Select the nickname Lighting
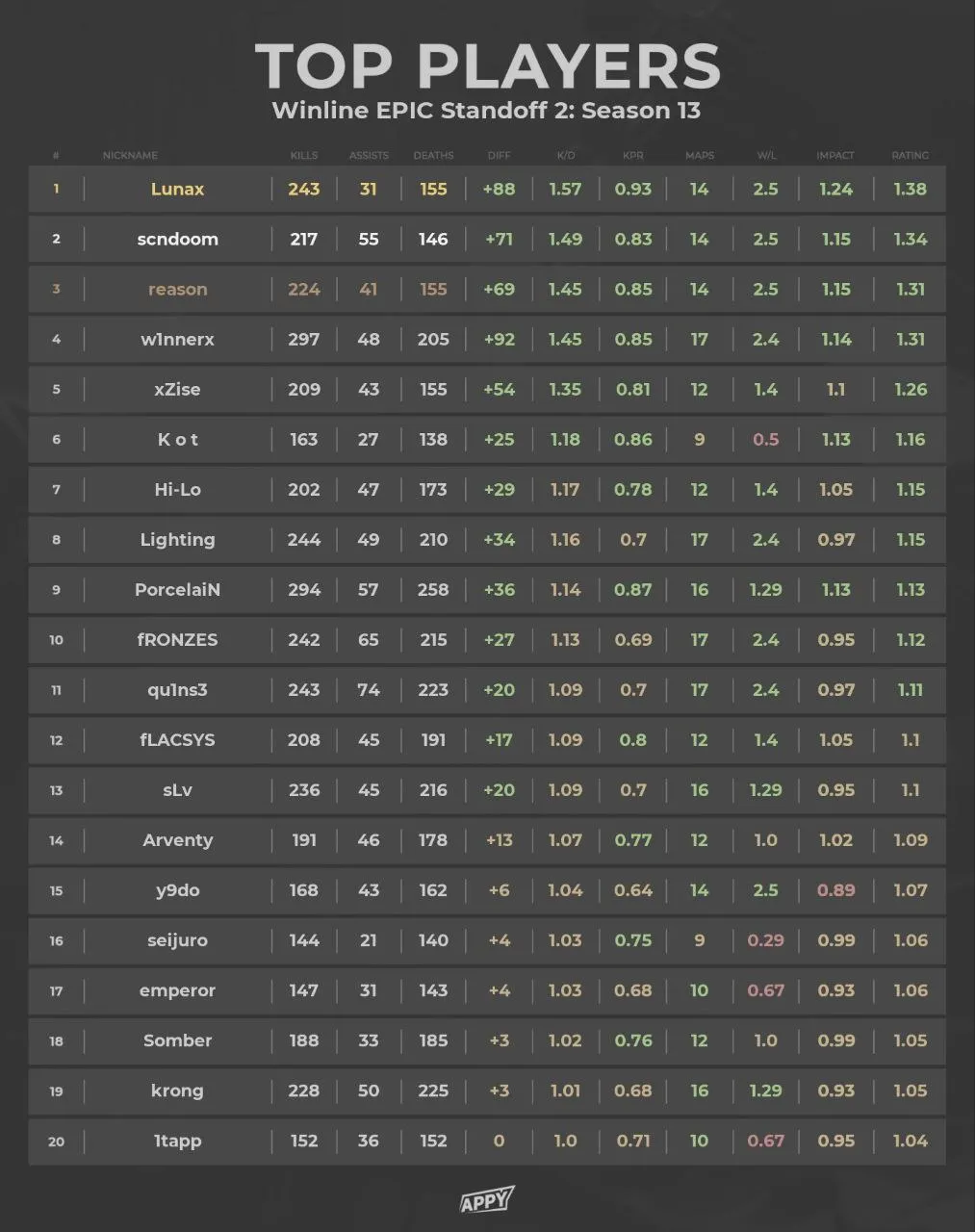This screenshot has height=1232, width=975. point(177,540)
